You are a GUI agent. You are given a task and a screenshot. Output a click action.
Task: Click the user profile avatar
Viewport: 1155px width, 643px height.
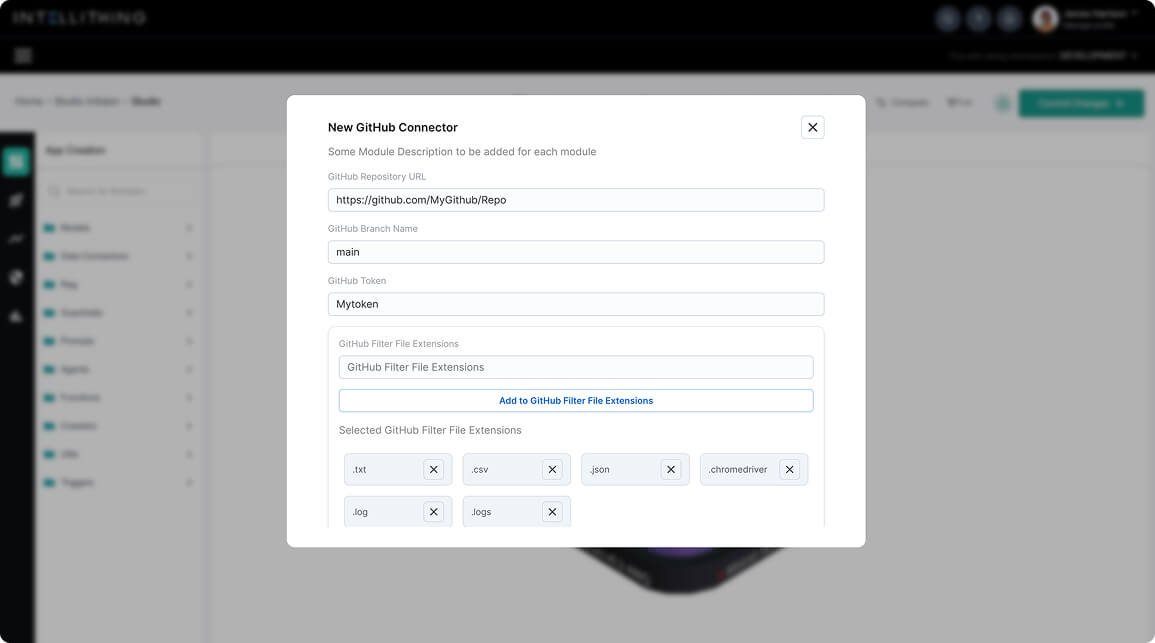(x=1045, y=18)
